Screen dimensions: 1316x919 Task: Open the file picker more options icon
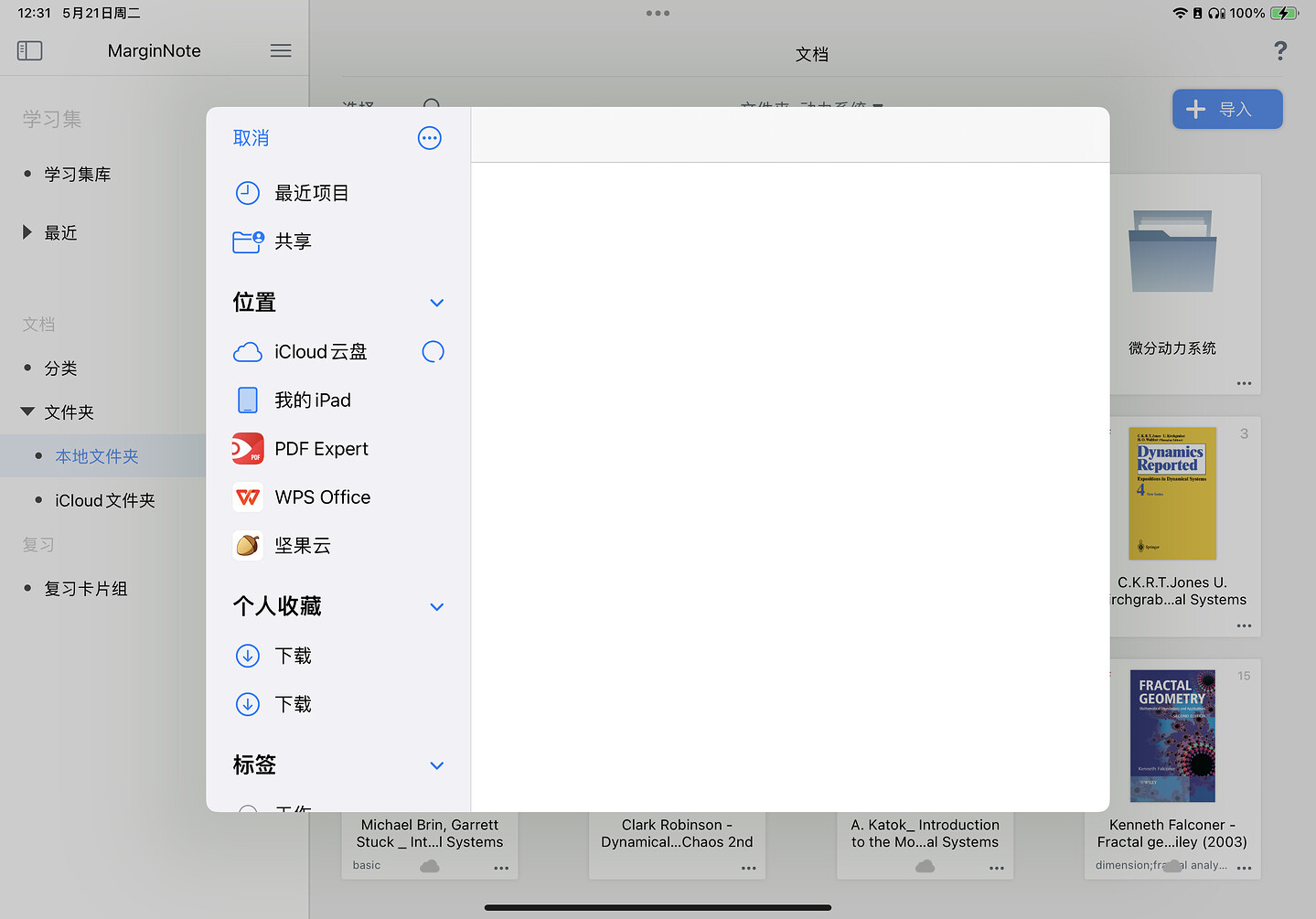coord(430,138)
